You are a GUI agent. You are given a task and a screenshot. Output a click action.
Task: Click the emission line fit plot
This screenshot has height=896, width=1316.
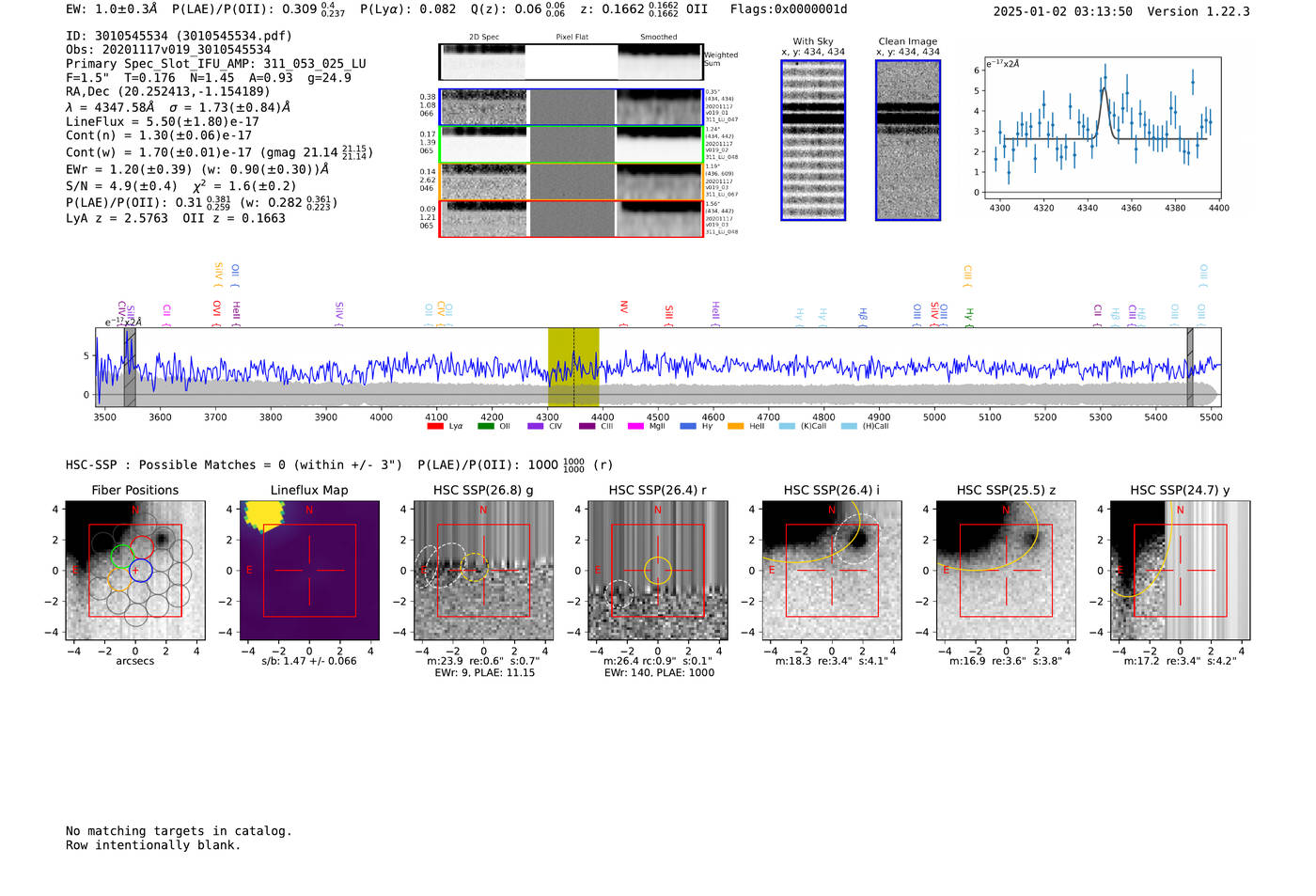coord(1102,129)
